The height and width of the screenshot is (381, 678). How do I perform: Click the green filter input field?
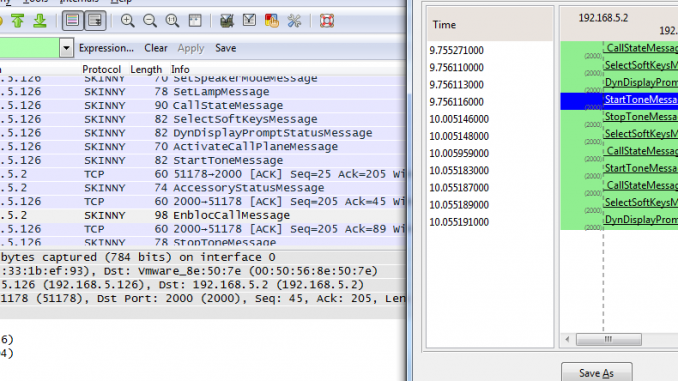[29, 48]
